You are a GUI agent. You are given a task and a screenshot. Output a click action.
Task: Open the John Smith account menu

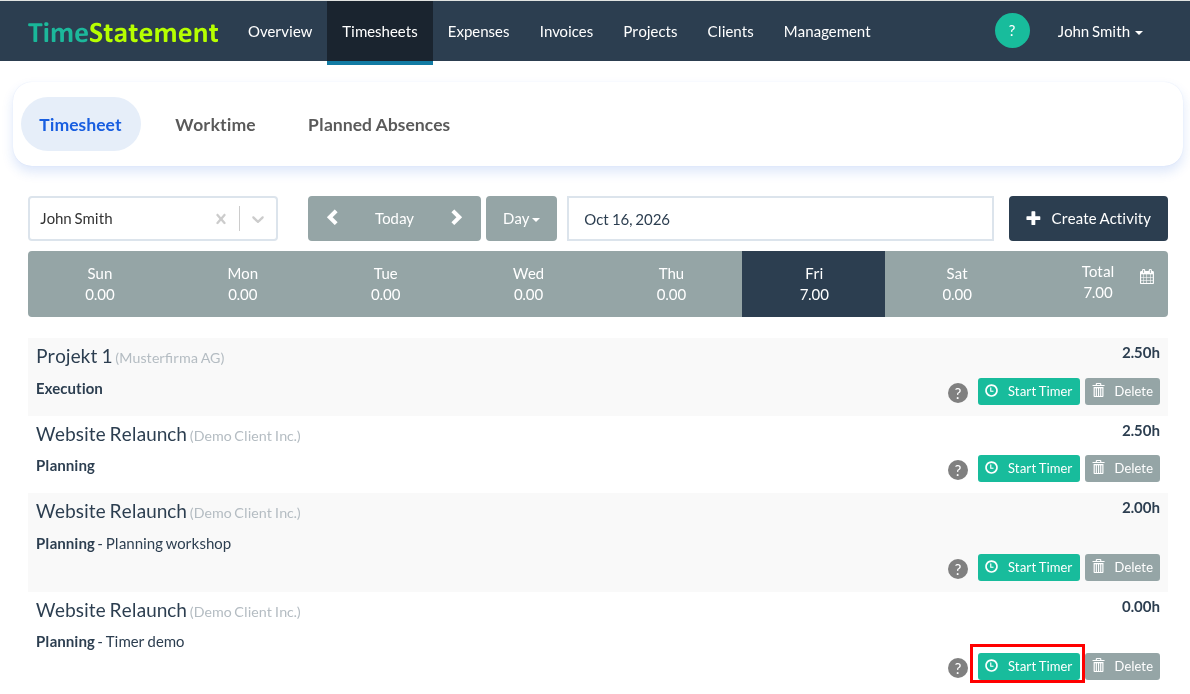1100,31
